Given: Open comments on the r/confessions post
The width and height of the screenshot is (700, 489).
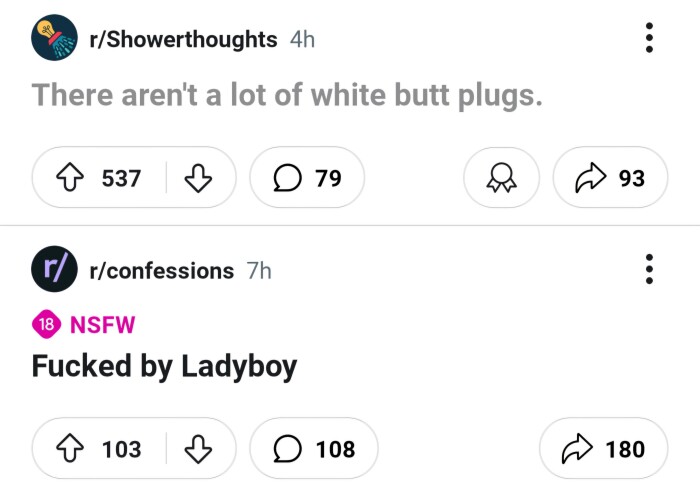Looking at the screenshot, I should point(314,448).
